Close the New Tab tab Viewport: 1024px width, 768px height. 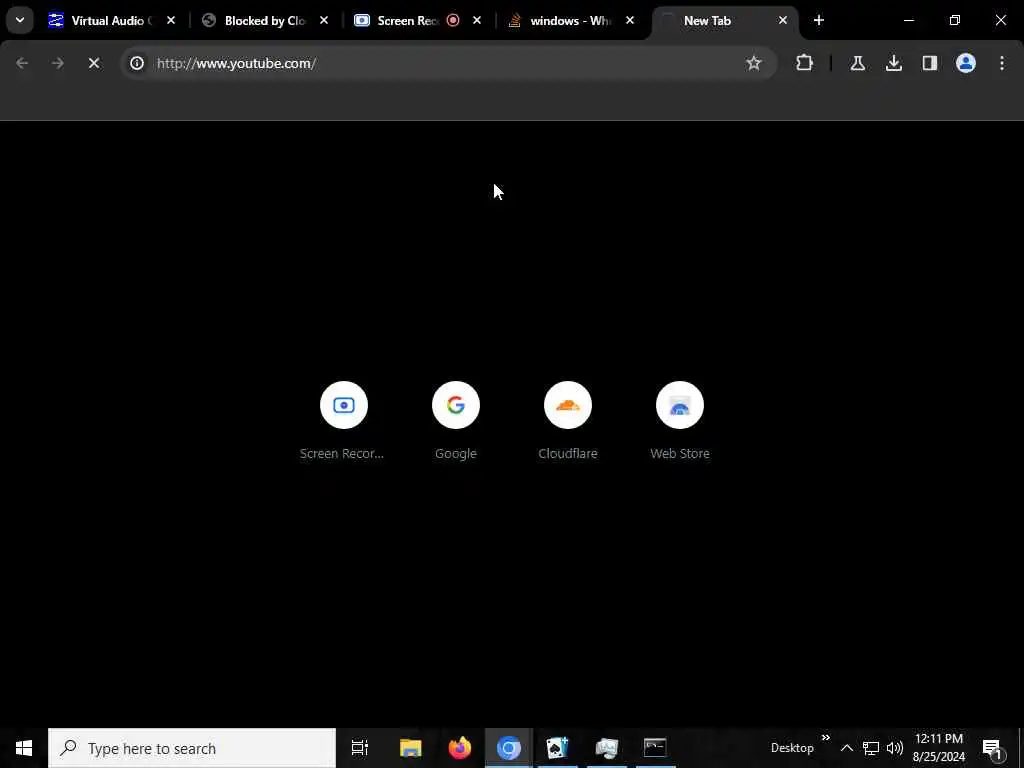(x=783, y=20)
